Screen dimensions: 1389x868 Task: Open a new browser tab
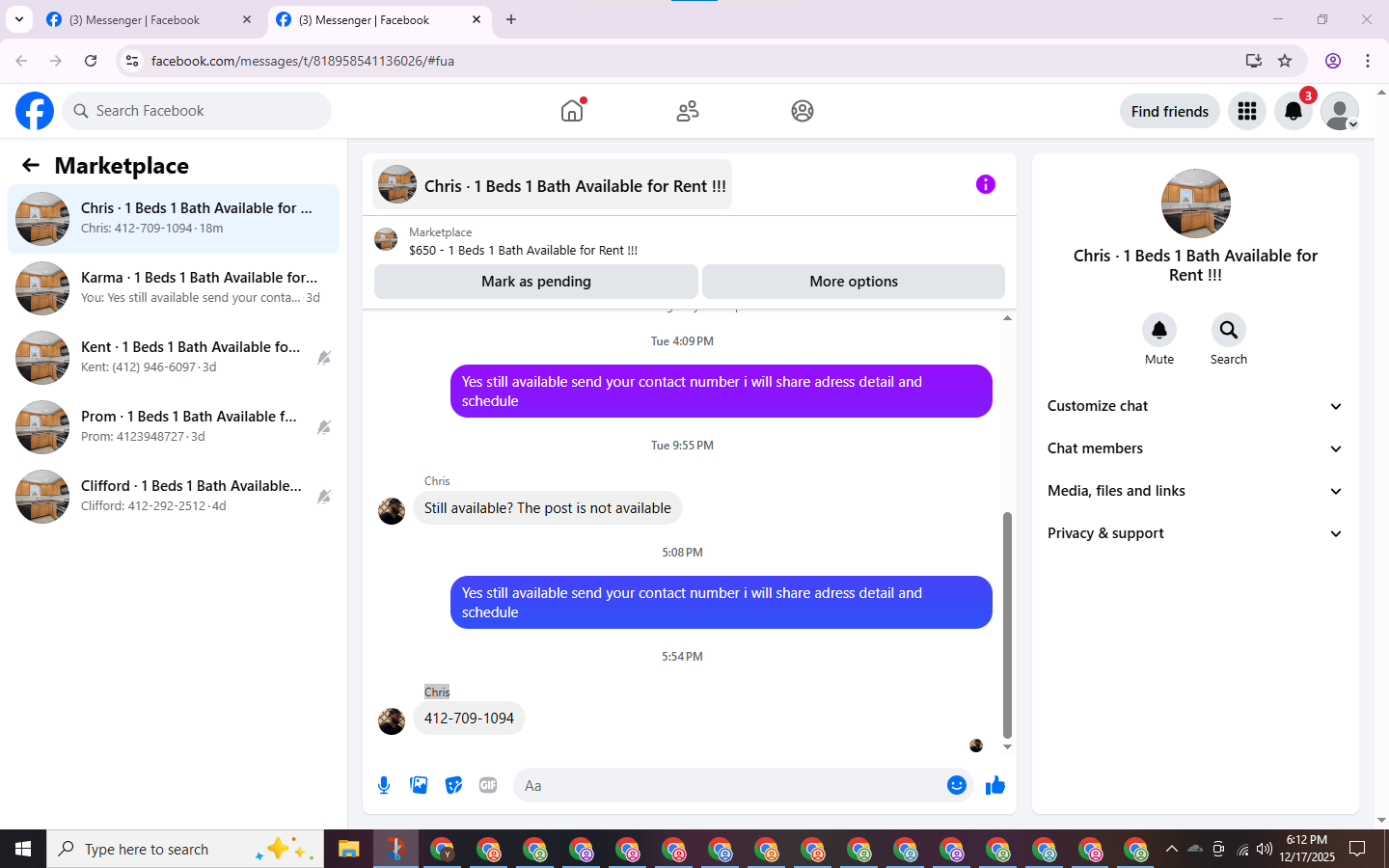tap(511, 19)
